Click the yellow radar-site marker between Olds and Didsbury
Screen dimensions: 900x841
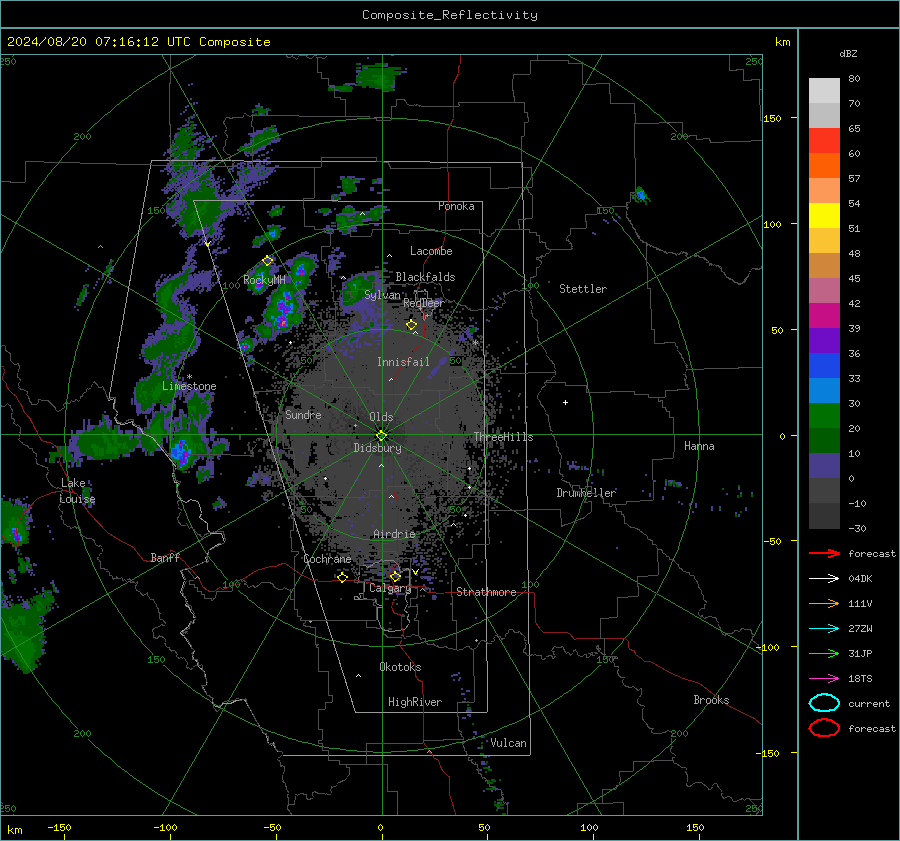[381, 436]
